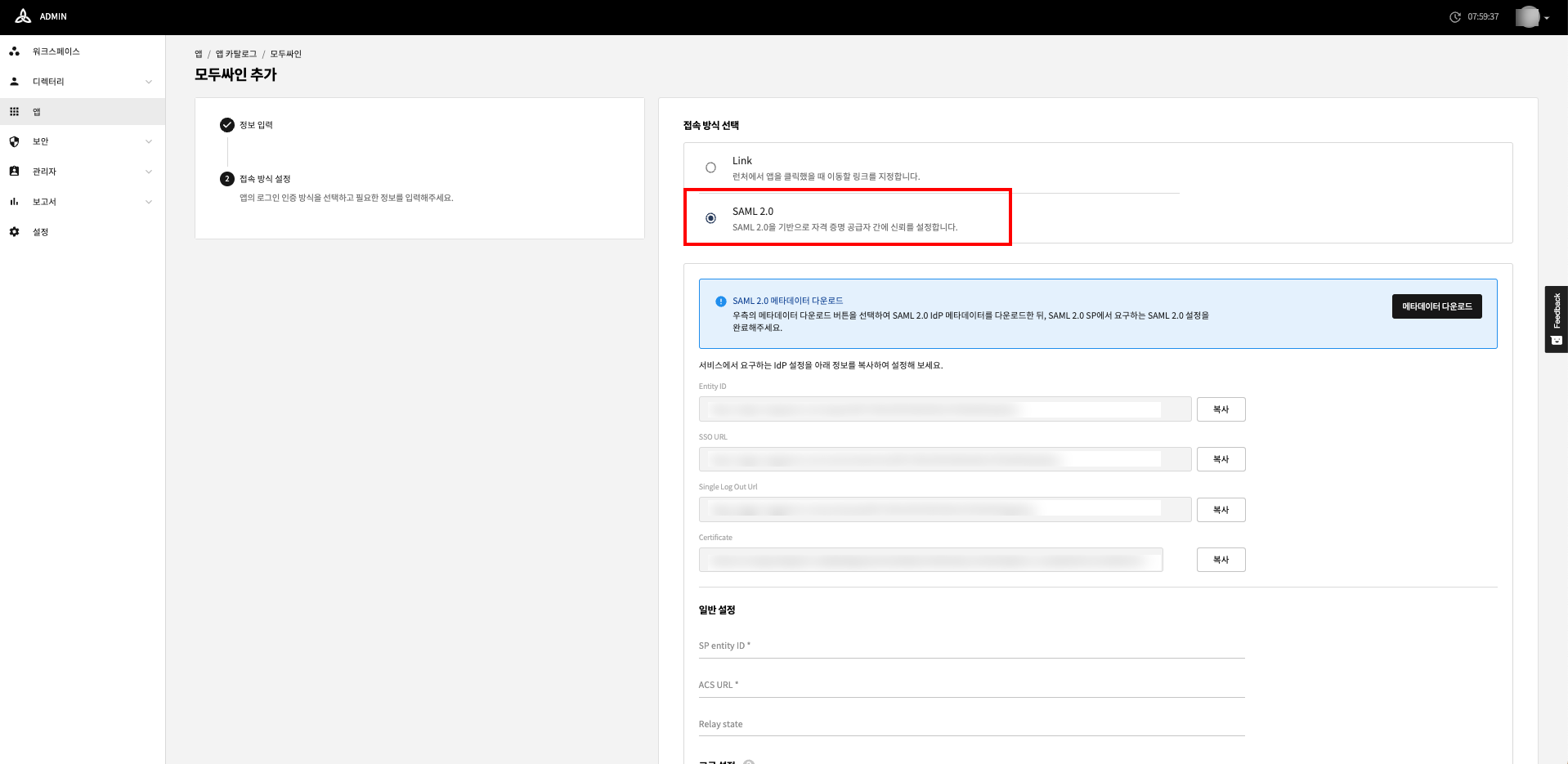This screenshot has width=1568, height=764.
Task: Open the Feedback side tab
Action: [x=1556, y=319]
